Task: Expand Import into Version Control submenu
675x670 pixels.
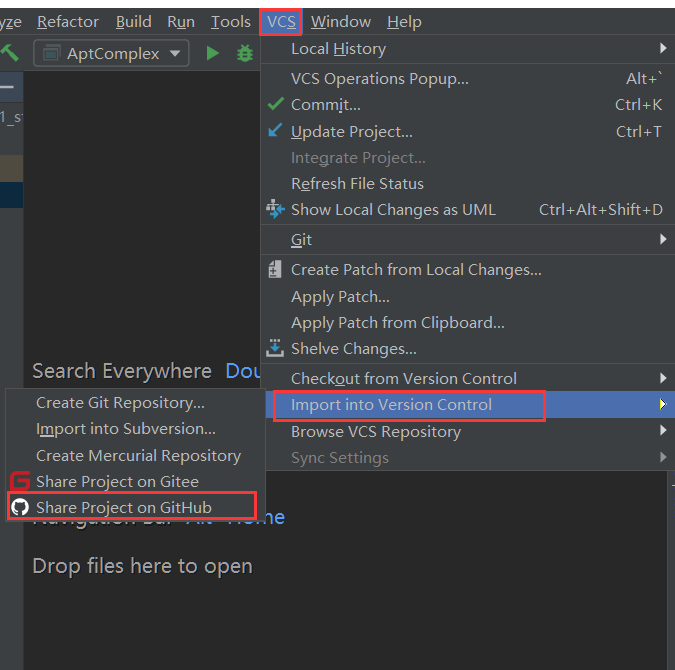Action: pos(468,405)
